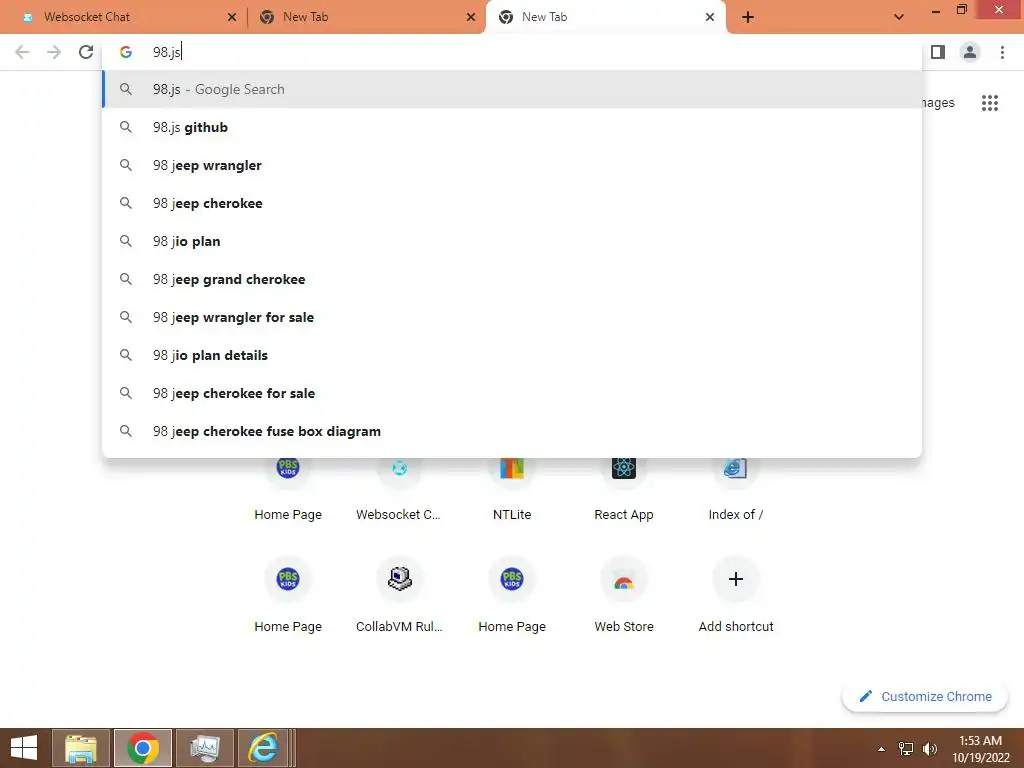Open the Web Store shortcut
1024x768 pixels.
(624, 594)
